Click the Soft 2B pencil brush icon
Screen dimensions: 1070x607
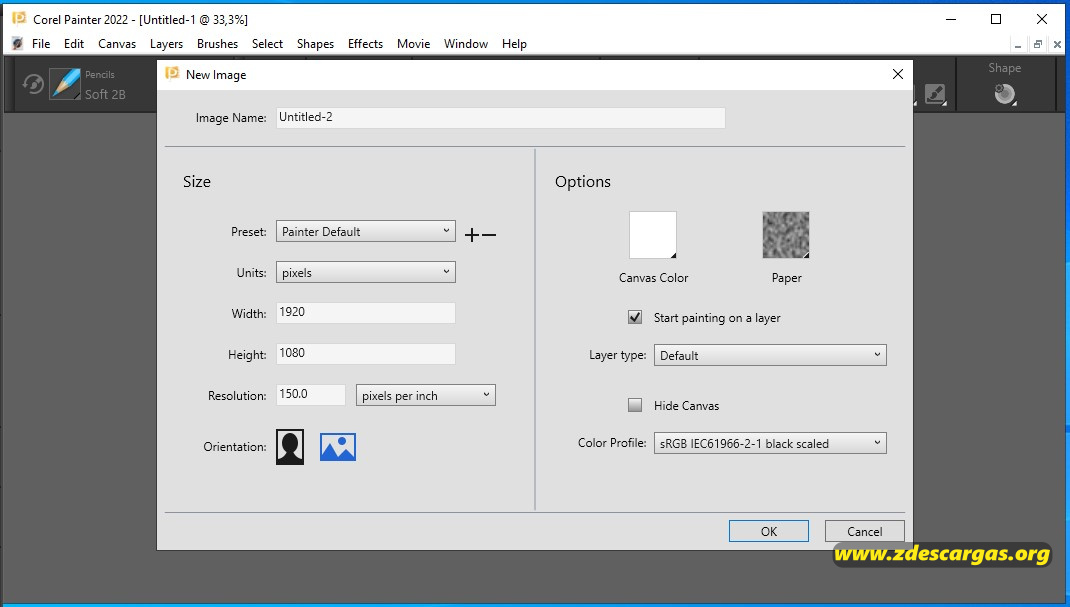pos(66,85)
